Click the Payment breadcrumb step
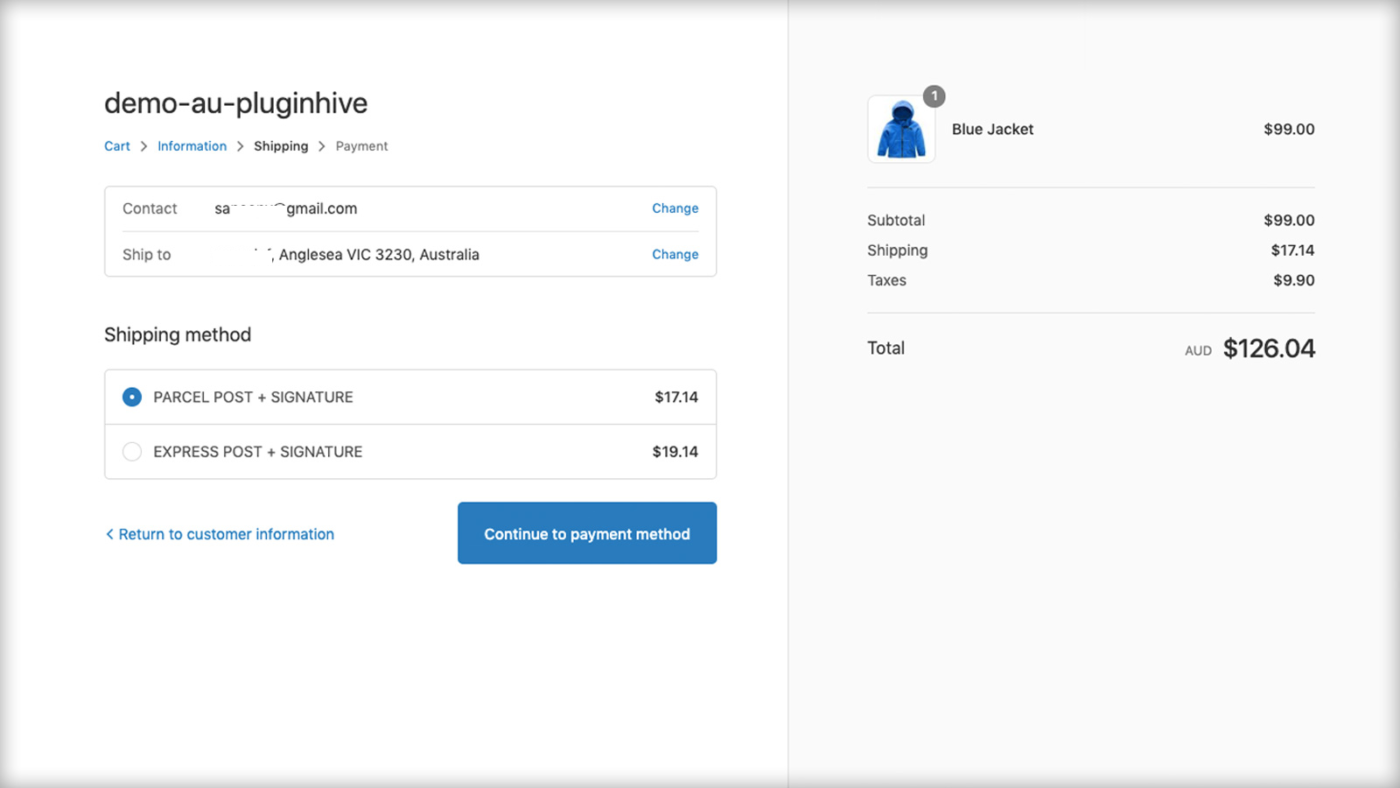 click(362, 146)
